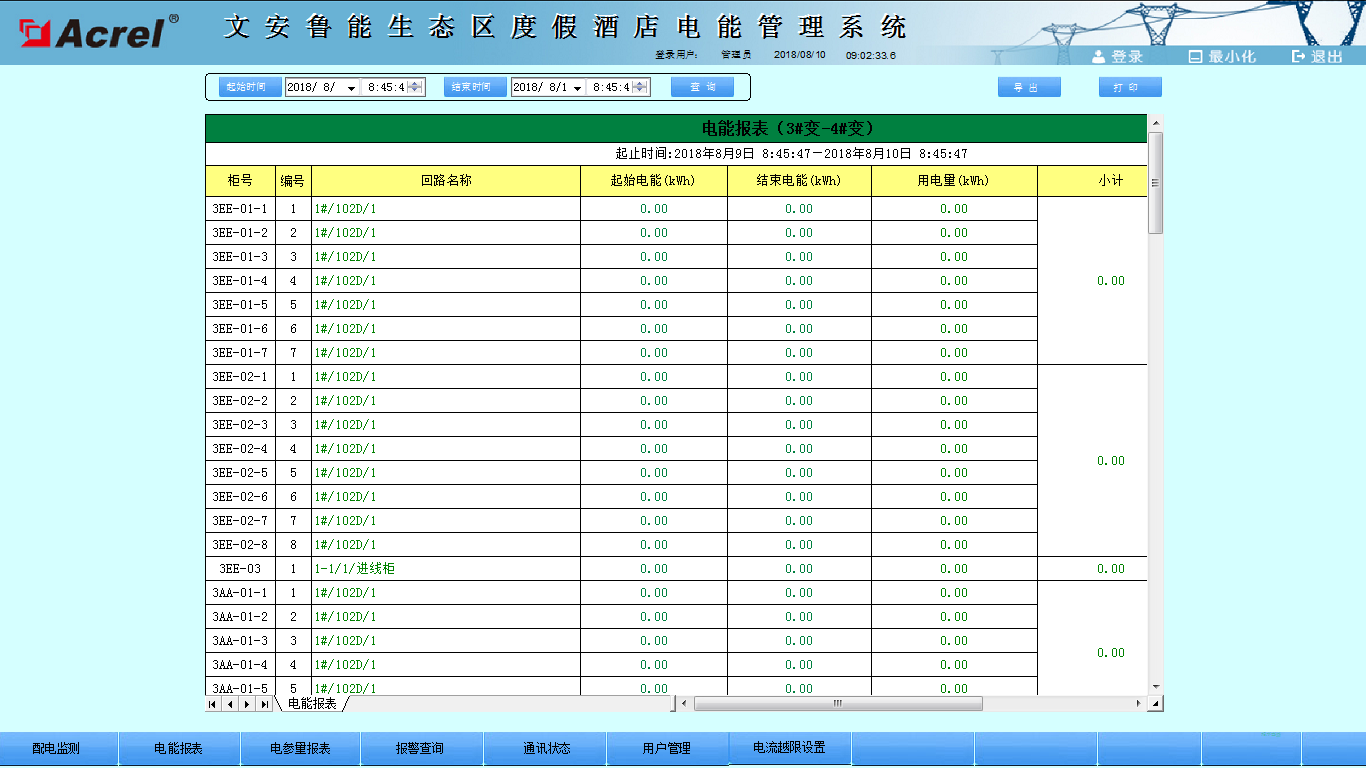Click the 最小化 minimize icon button
1366x768 pixels.
click(1221, 56)
